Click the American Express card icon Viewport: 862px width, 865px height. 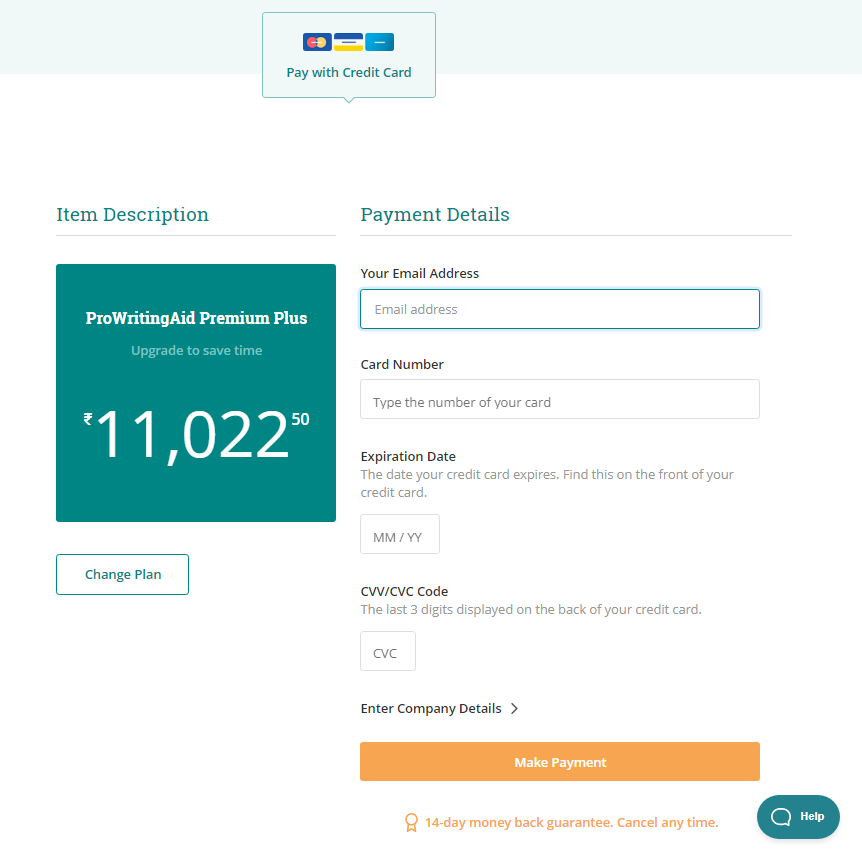379,42
